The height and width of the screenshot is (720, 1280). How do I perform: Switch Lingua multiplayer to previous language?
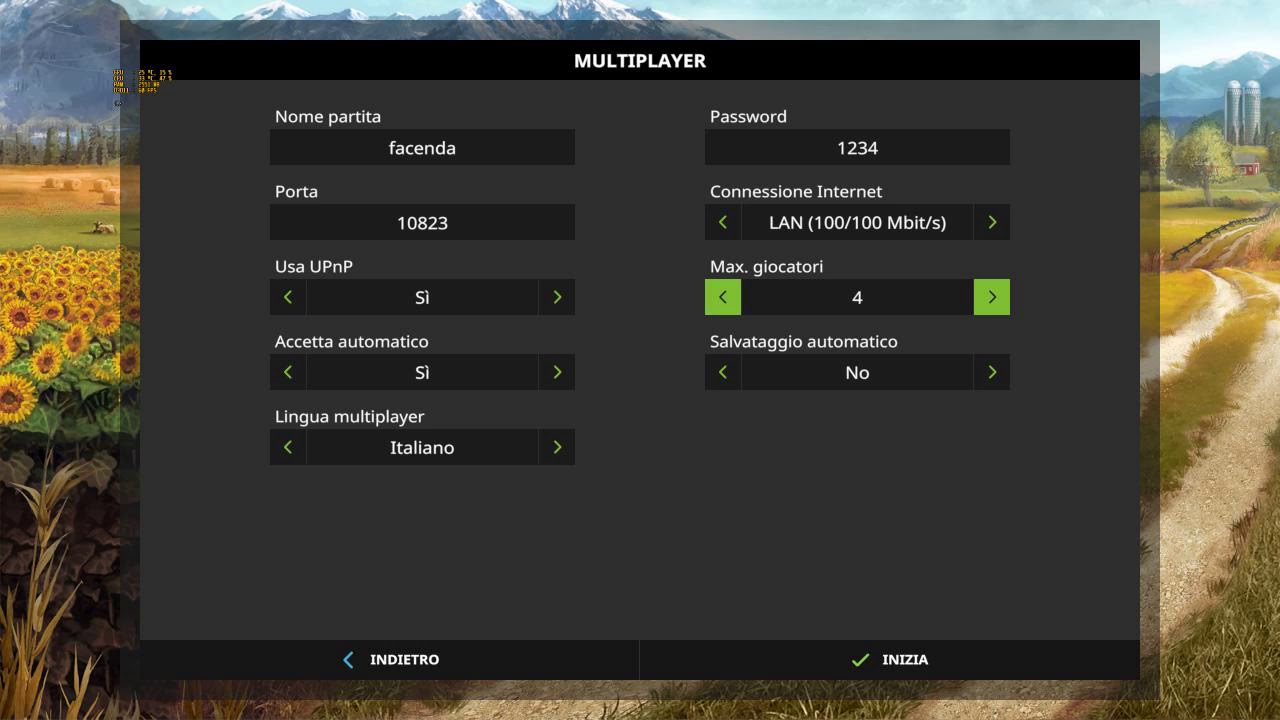pos(288,447)
